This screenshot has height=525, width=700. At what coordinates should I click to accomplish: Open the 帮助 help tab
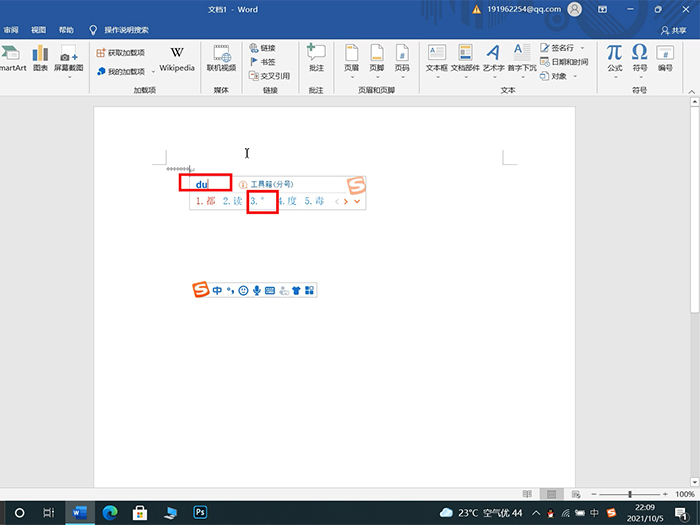coord(66,30)
